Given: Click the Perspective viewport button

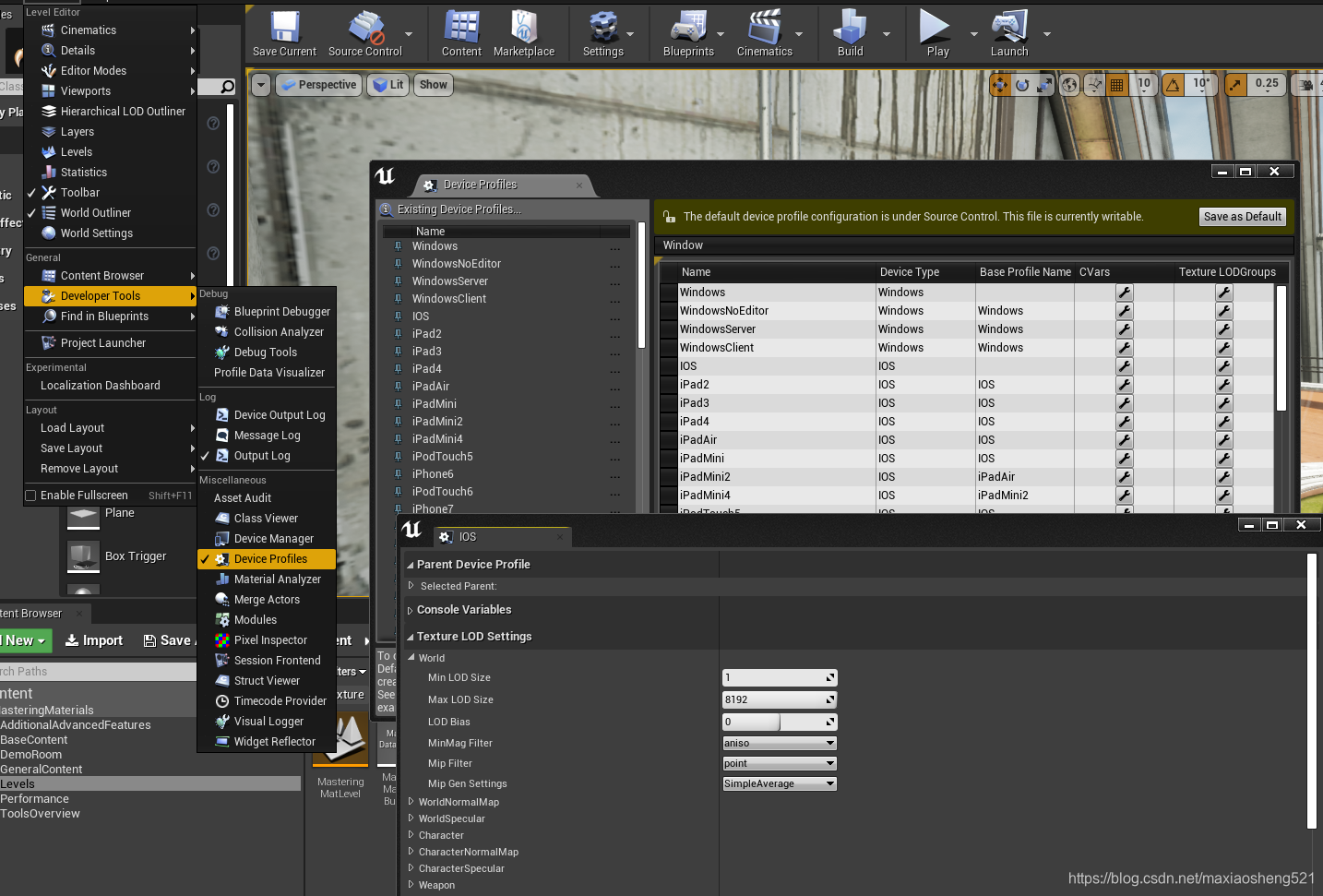Looking at the screenshot, I should click(x=318, y=85).
